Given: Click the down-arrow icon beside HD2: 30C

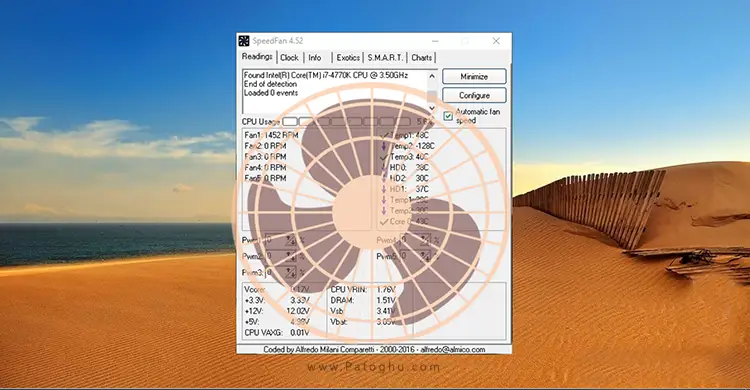Looking at the screenshot, I should coord(384,178).
